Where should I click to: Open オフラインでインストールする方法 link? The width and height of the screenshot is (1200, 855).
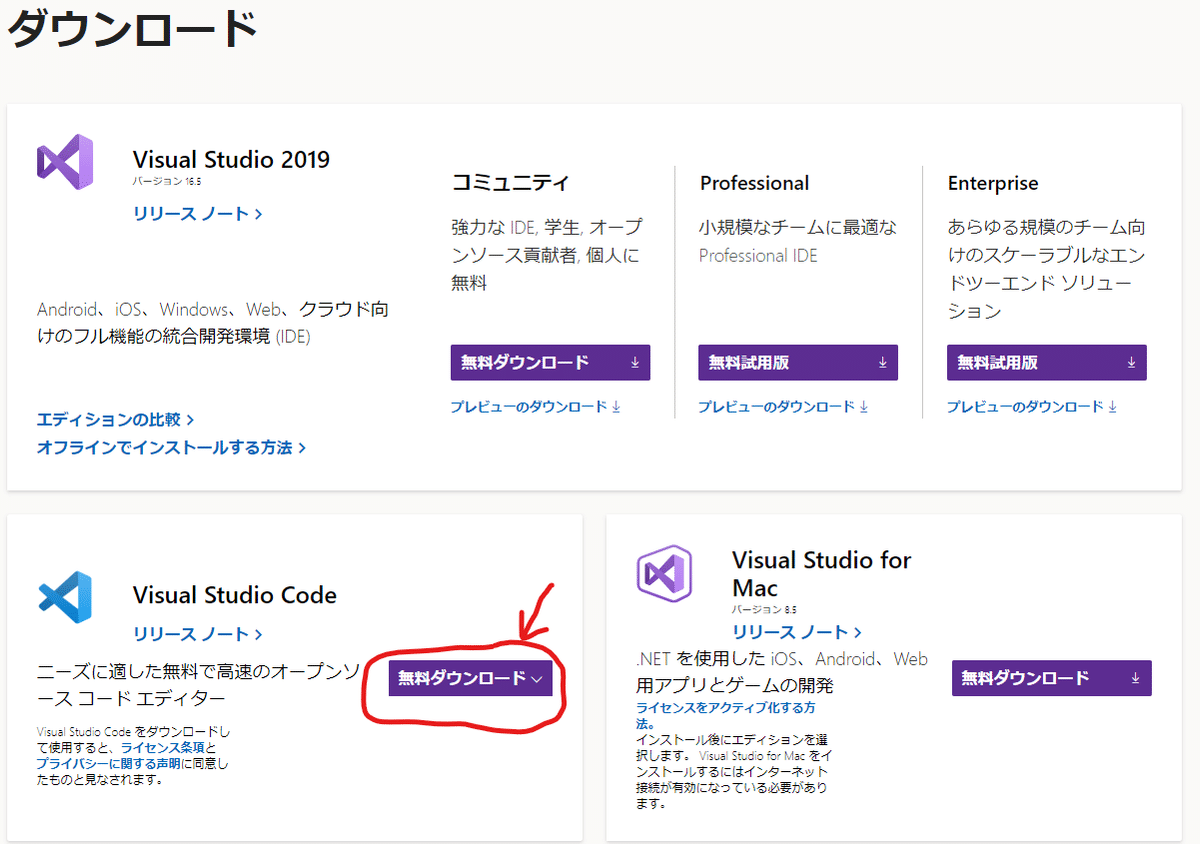[171, 448]
